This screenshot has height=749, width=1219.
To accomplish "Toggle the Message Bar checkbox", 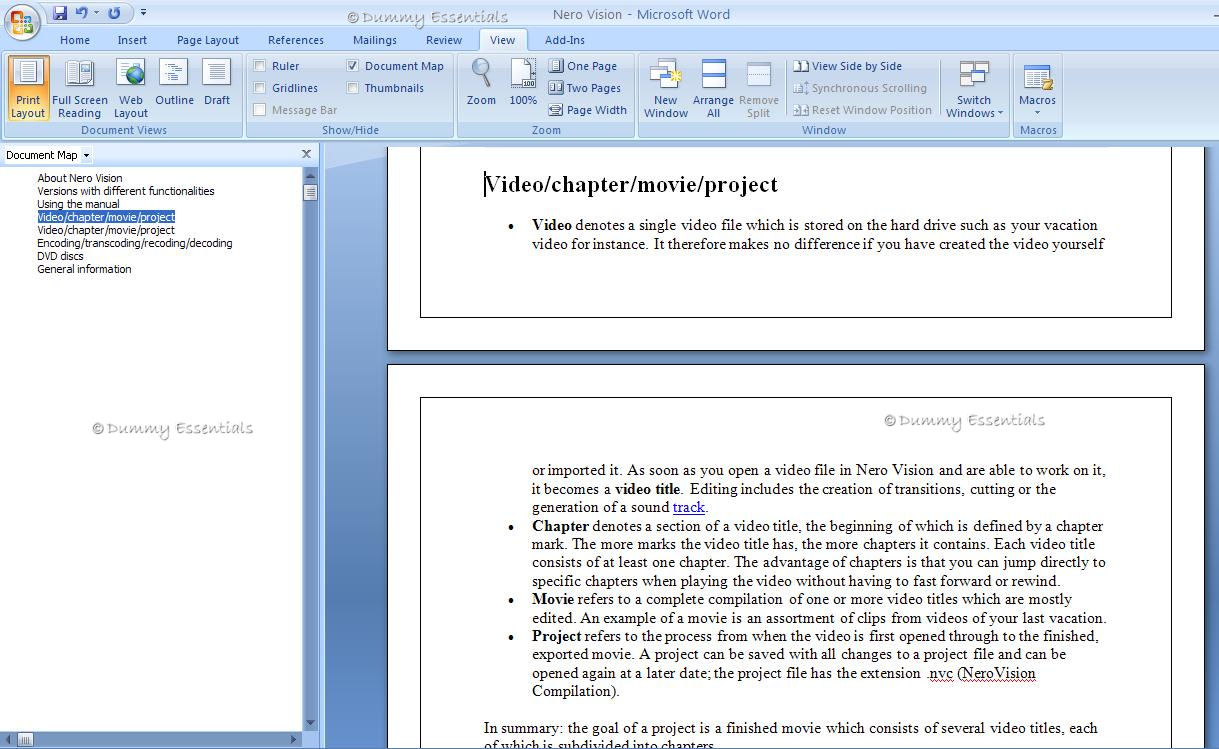I will coord(260,110).
